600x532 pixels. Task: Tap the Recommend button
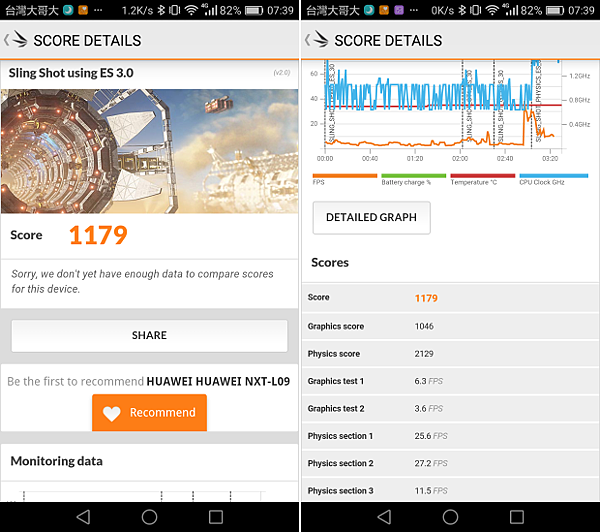[x=149, y=413]
